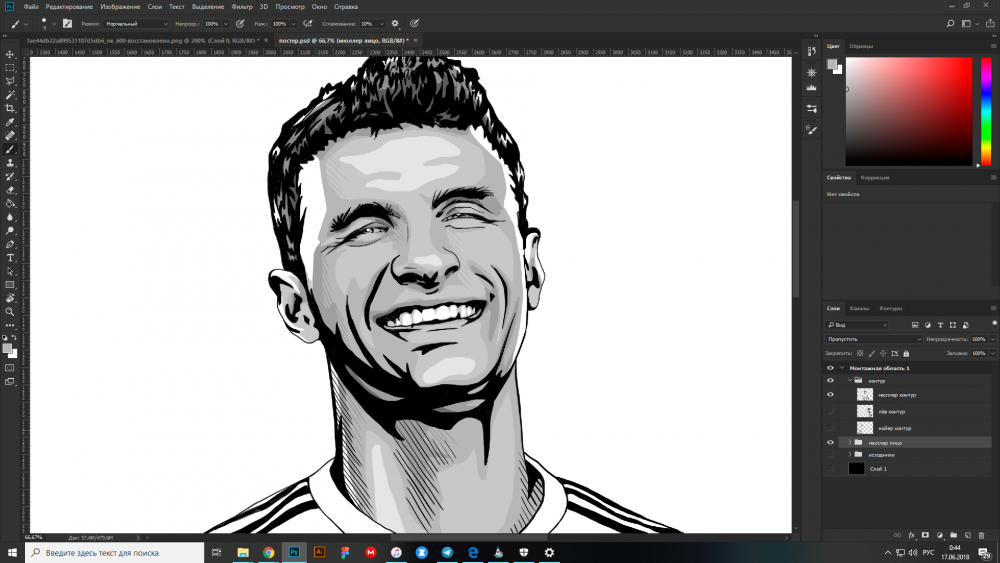Select the Crop tool
This screenshot has width=1000, height=563.
coord(10,108)
